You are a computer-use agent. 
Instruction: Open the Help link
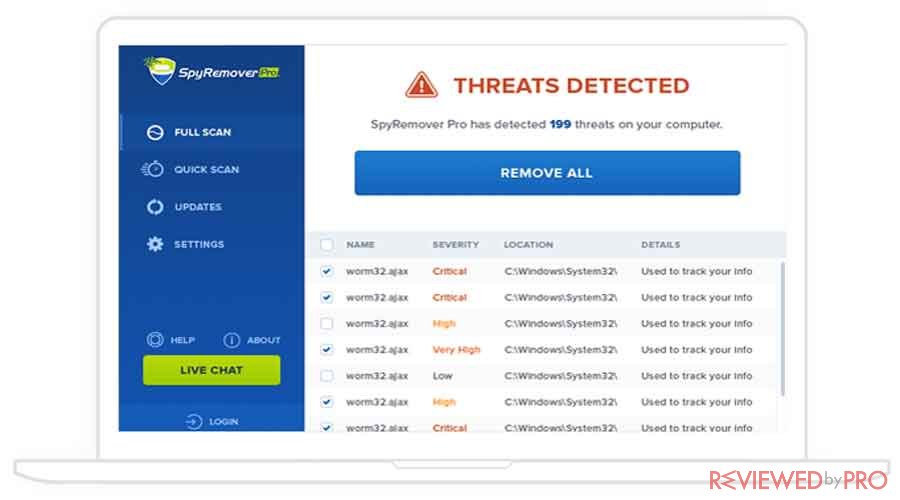171,340
